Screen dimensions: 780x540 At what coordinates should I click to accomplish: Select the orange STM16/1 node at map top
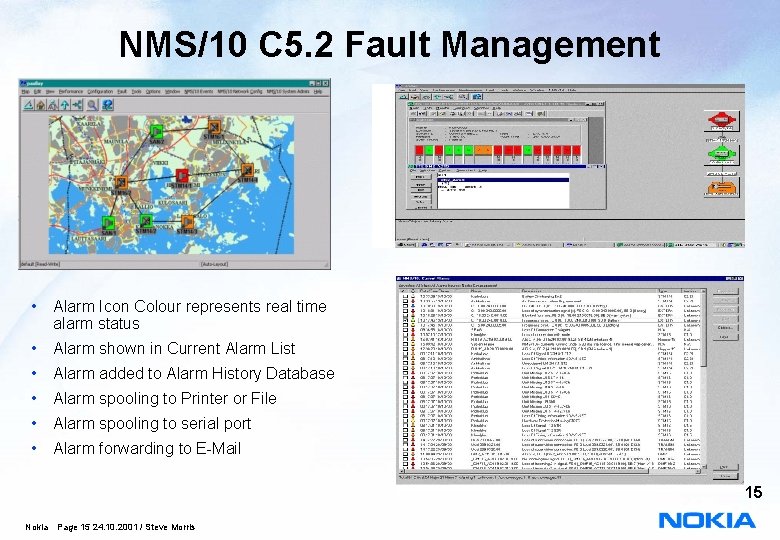[214, 126]
